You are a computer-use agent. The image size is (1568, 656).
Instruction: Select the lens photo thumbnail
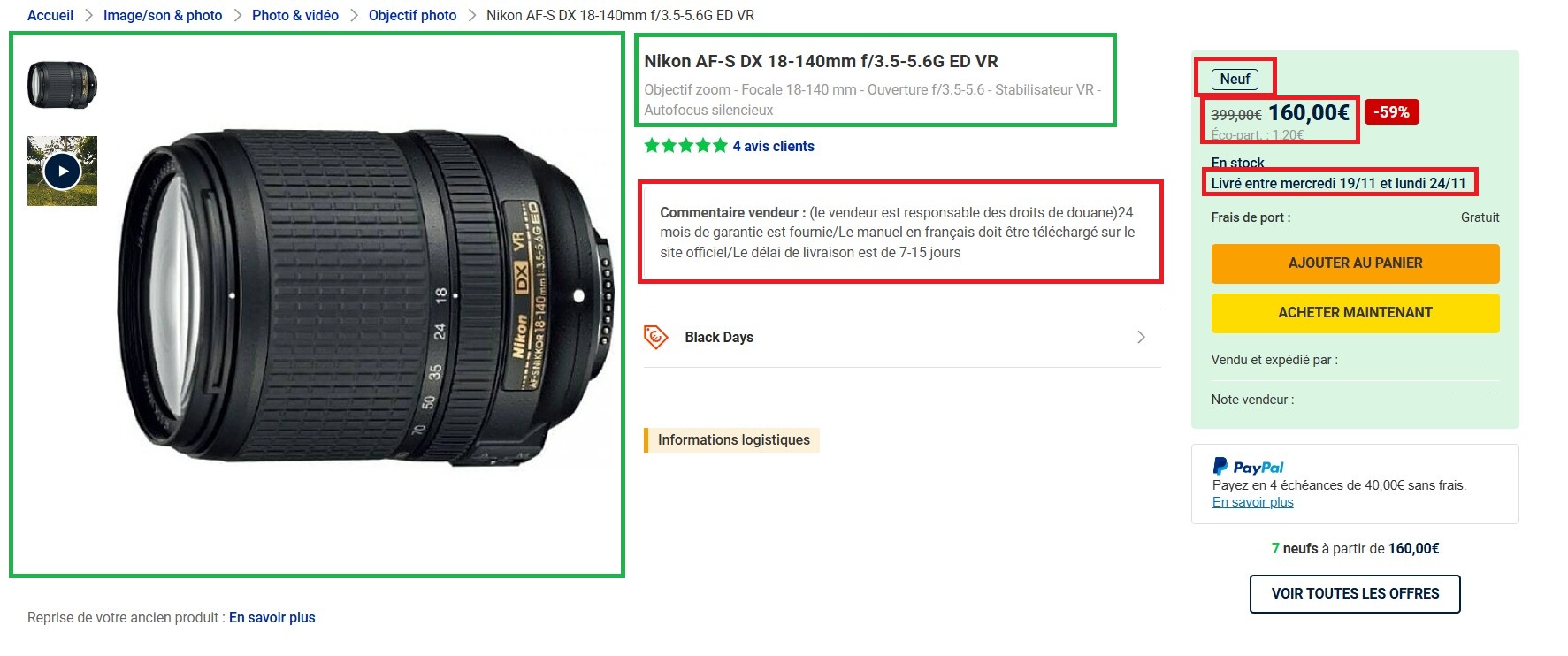coord(62,85)
